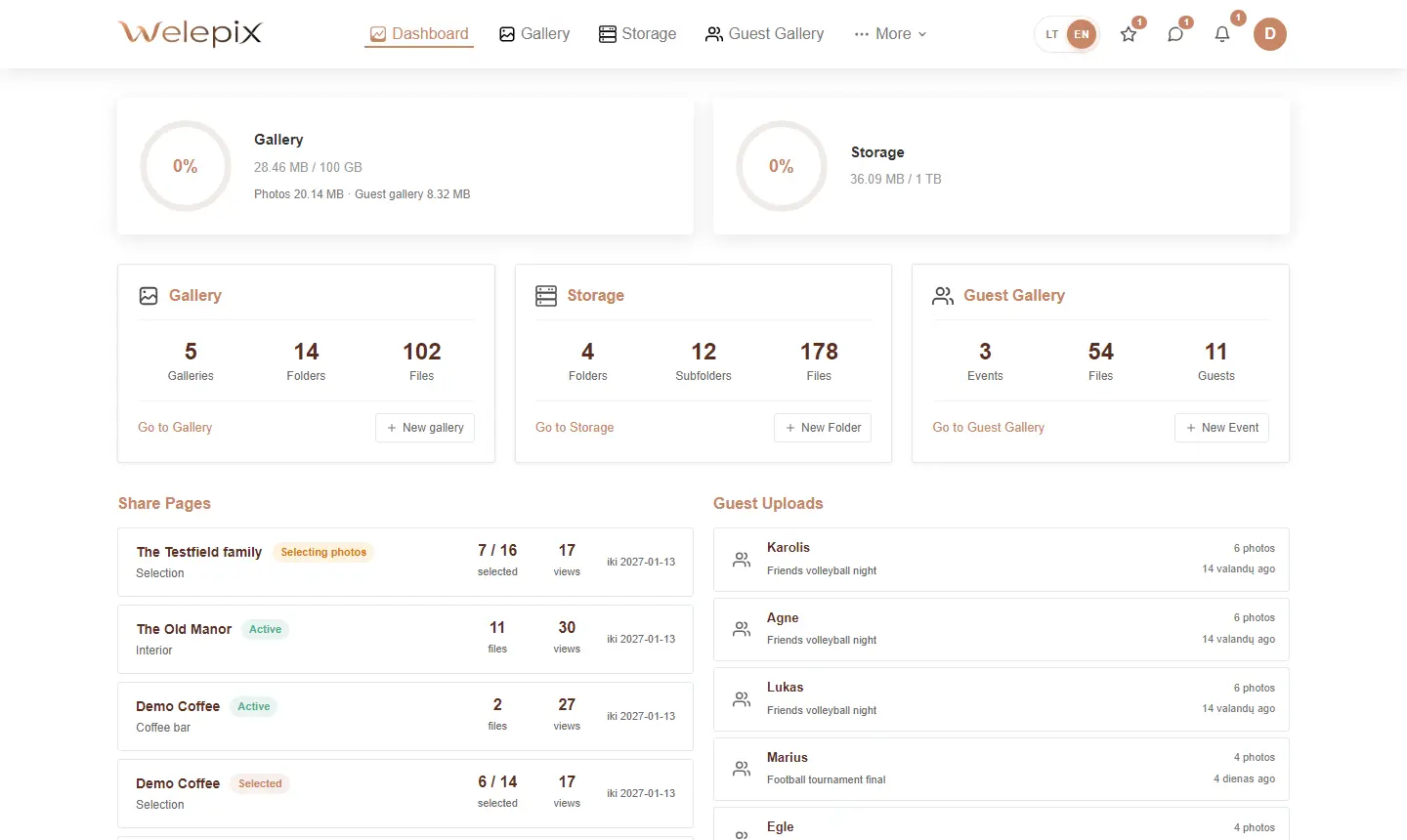Click guest icon beside Lukas
This screenshot has width=1407, height=840.
tap(742, 699)
